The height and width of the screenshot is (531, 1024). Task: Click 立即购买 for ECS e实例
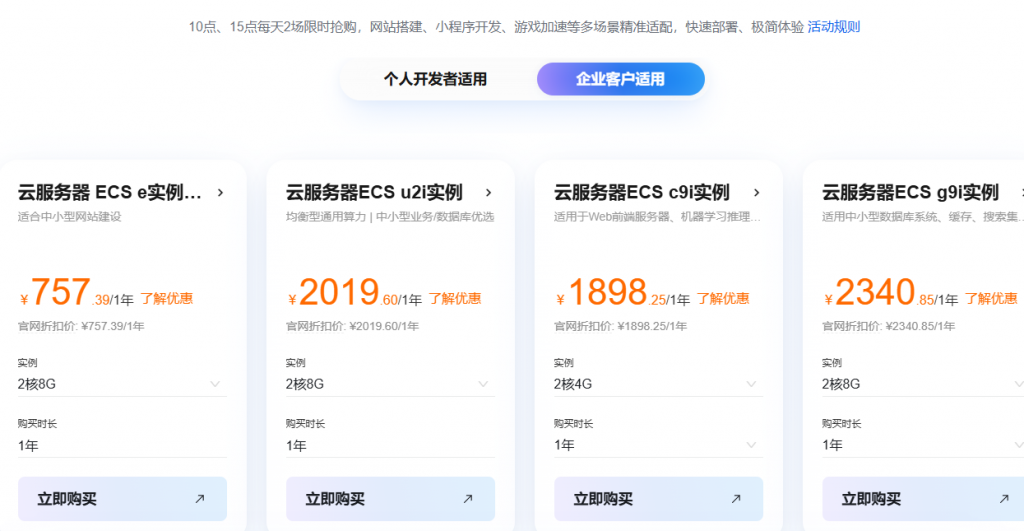pos(122,499)
